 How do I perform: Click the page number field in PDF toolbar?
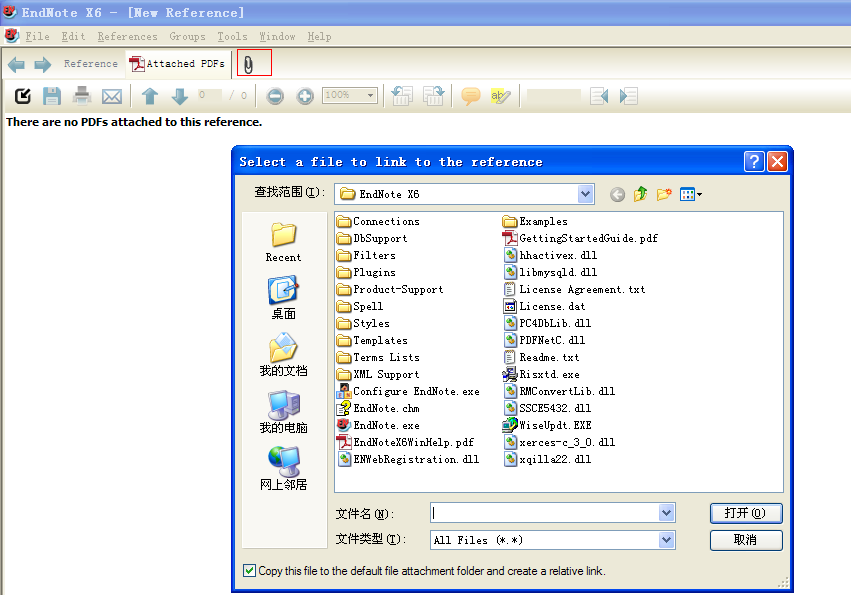click(209, 95)
